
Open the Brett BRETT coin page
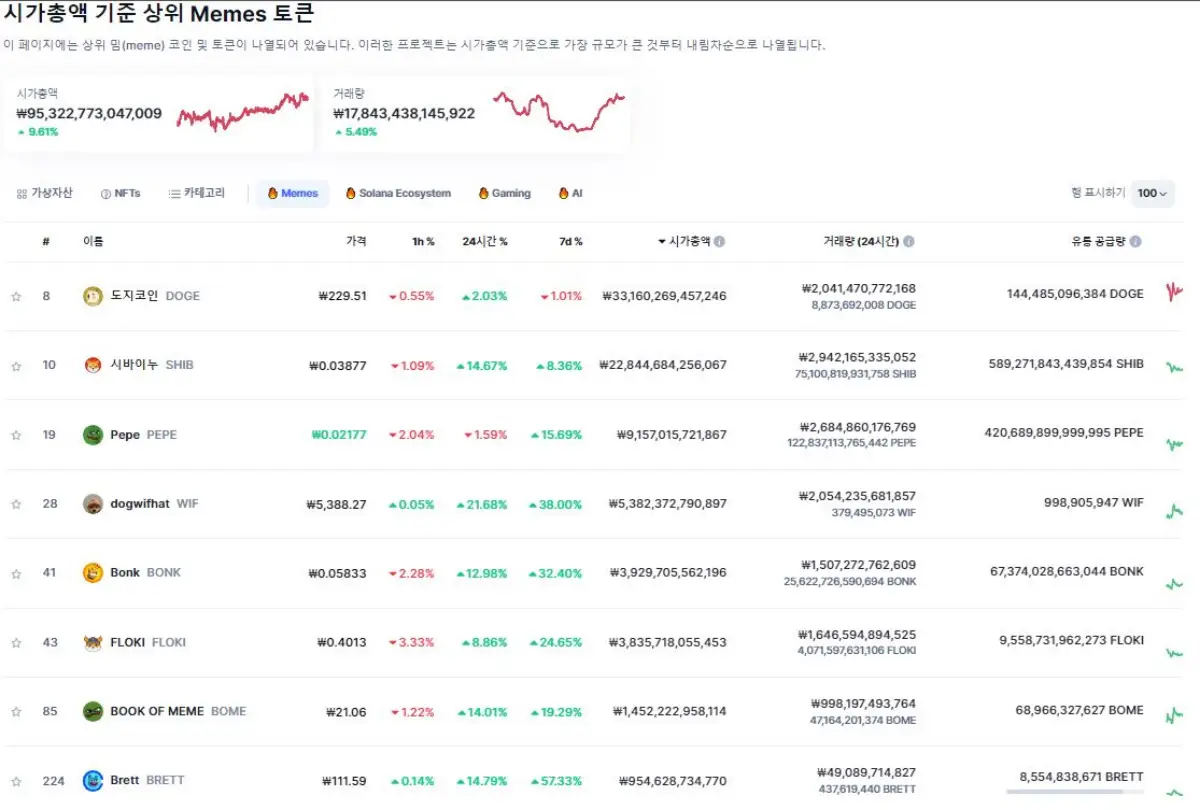click(x=147, y=781)
